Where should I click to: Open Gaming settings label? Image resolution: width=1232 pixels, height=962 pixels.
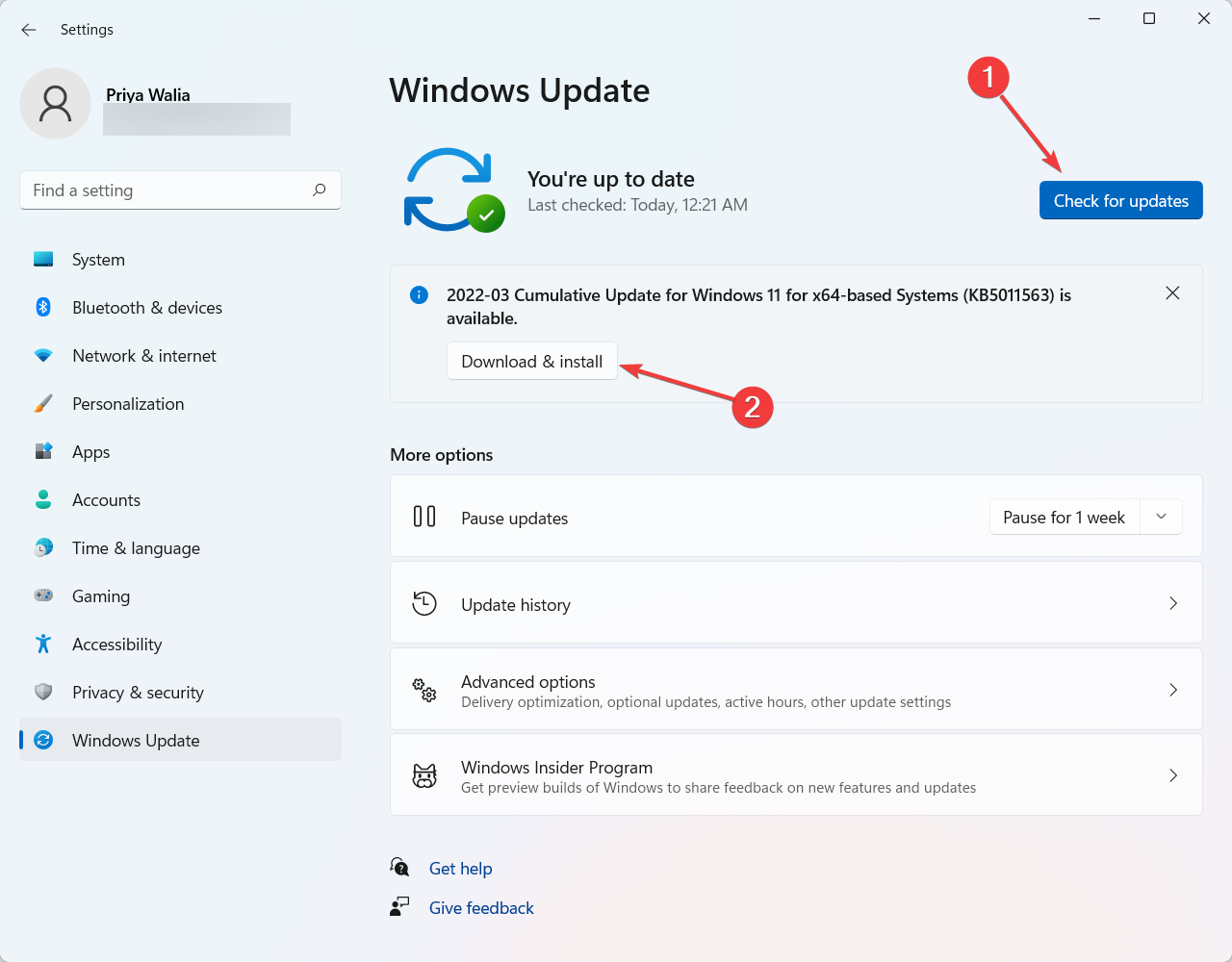[101, 596]
